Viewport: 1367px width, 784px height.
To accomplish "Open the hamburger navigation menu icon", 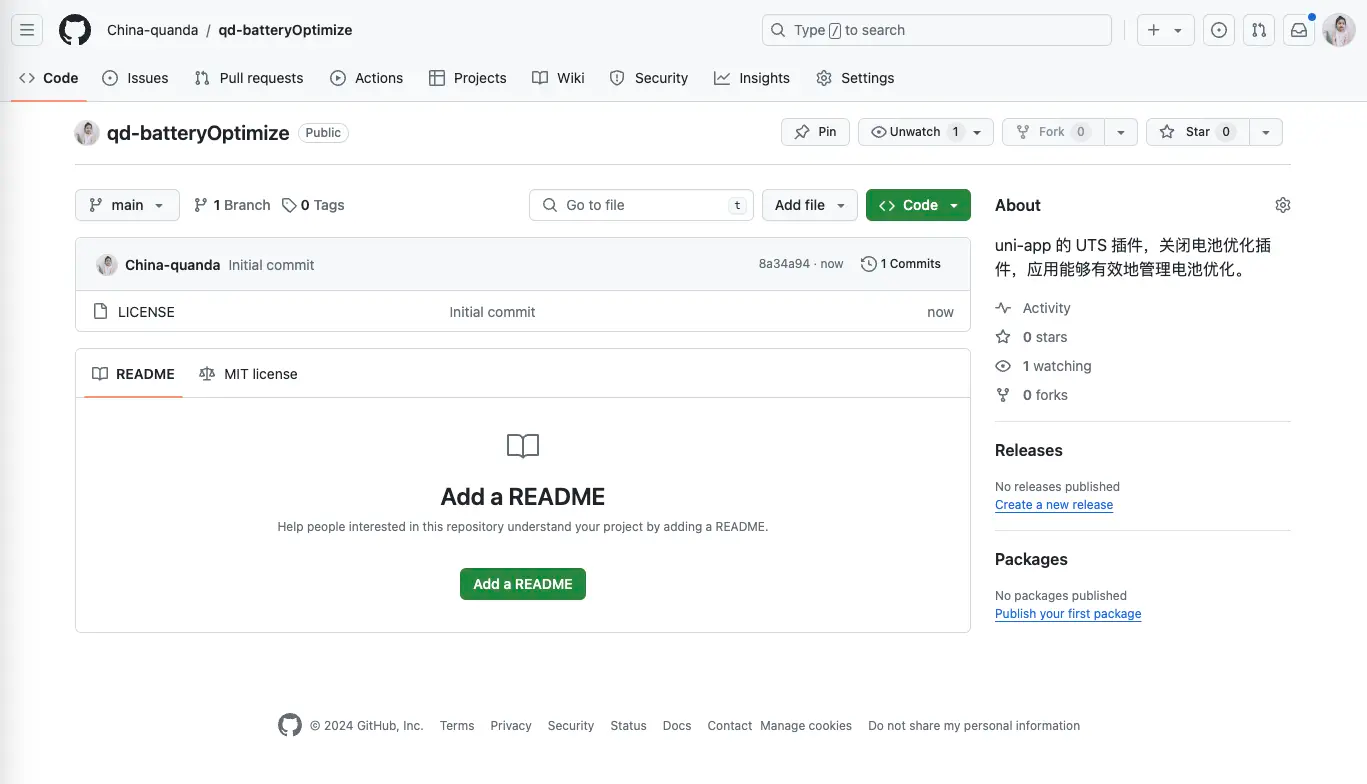I will click(x=26, y=30).
